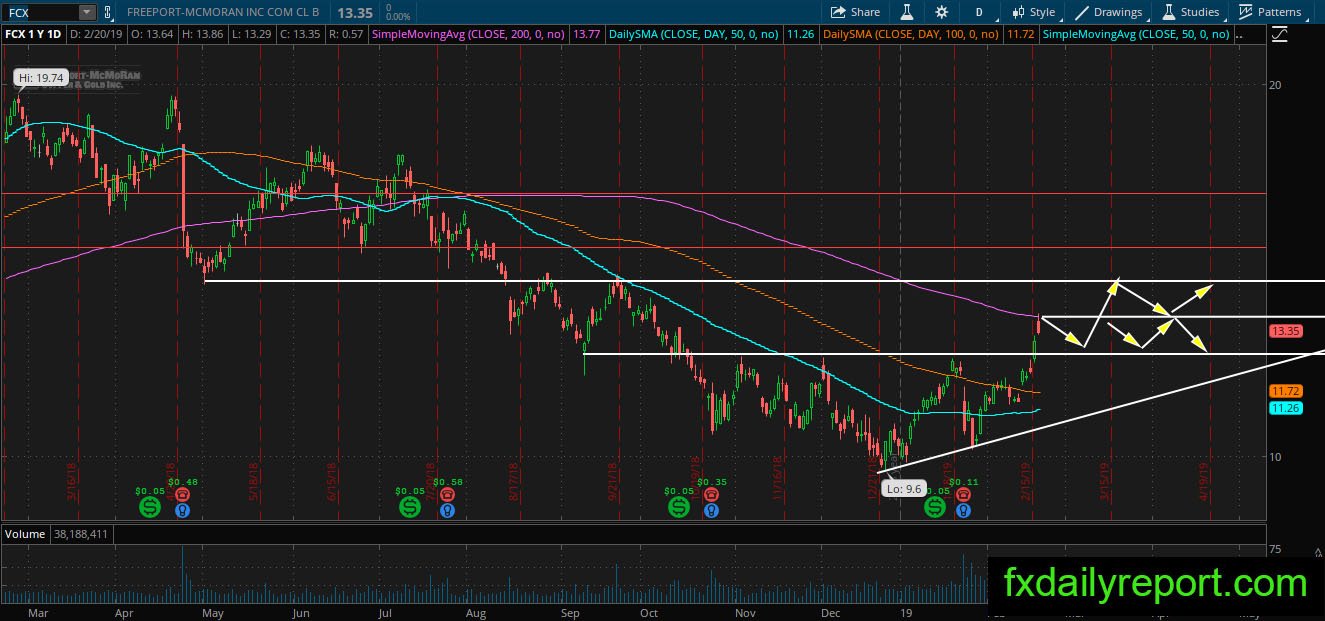Click the blue lightbulb icon under $0.58
Screen dimensions: 1325x621
[445, 509]
